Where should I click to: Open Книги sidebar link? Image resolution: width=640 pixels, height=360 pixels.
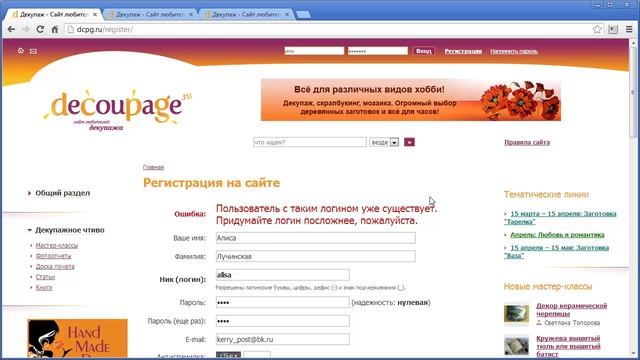point(44,287)
